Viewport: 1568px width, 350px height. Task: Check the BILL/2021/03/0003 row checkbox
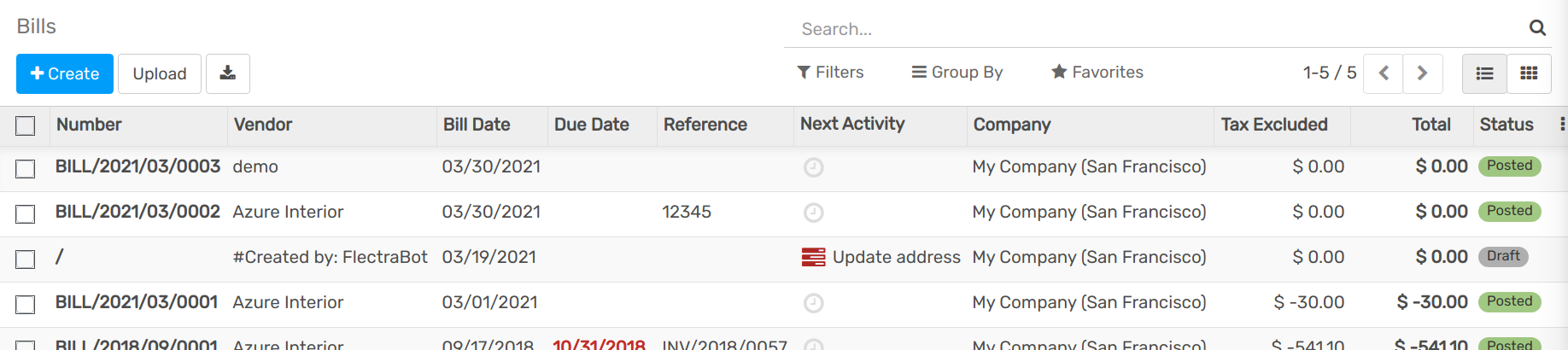coord(26,169)
